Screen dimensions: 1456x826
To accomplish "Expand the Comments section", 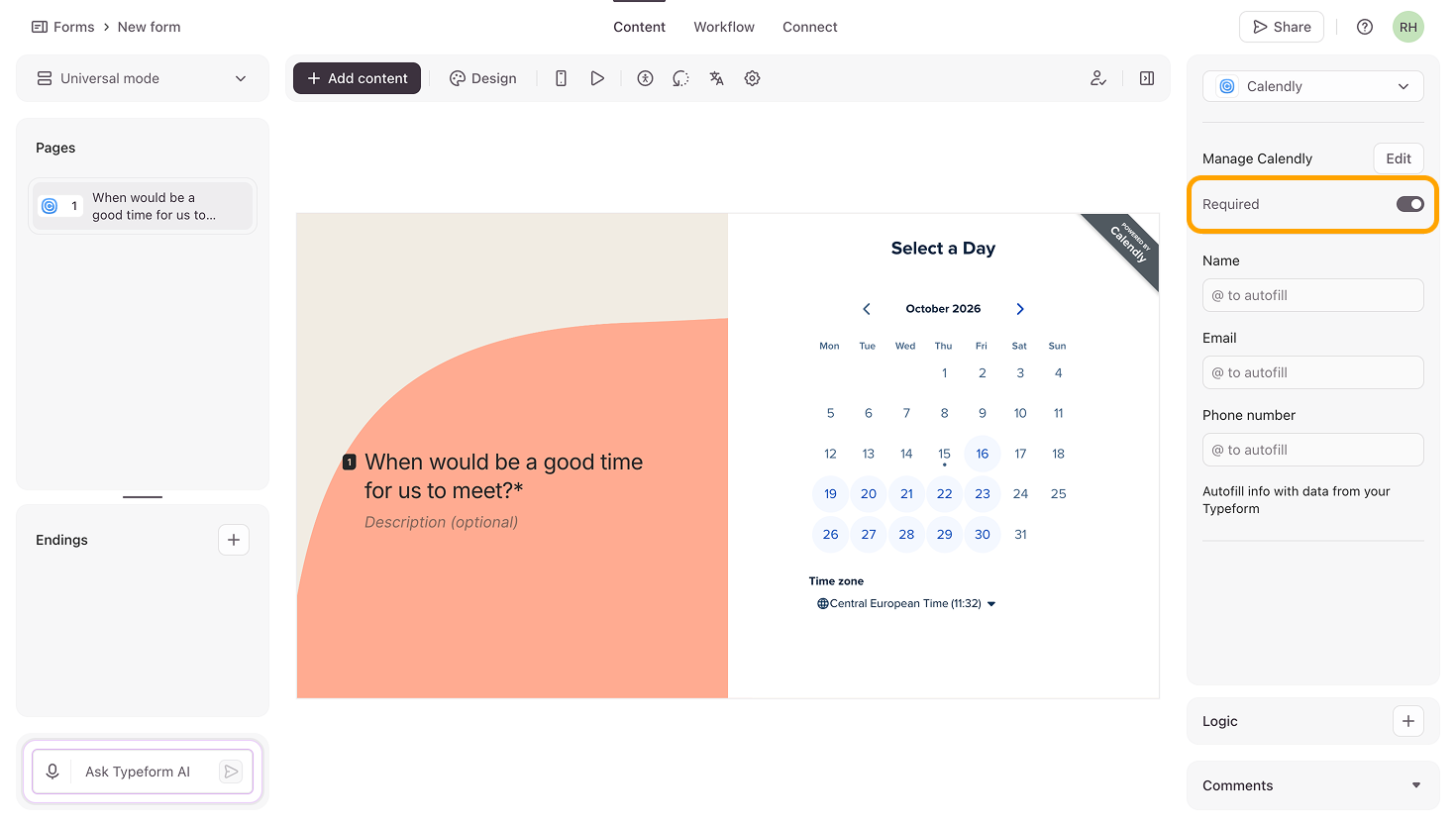I will pyautogui.click(x=1313, y=785).
